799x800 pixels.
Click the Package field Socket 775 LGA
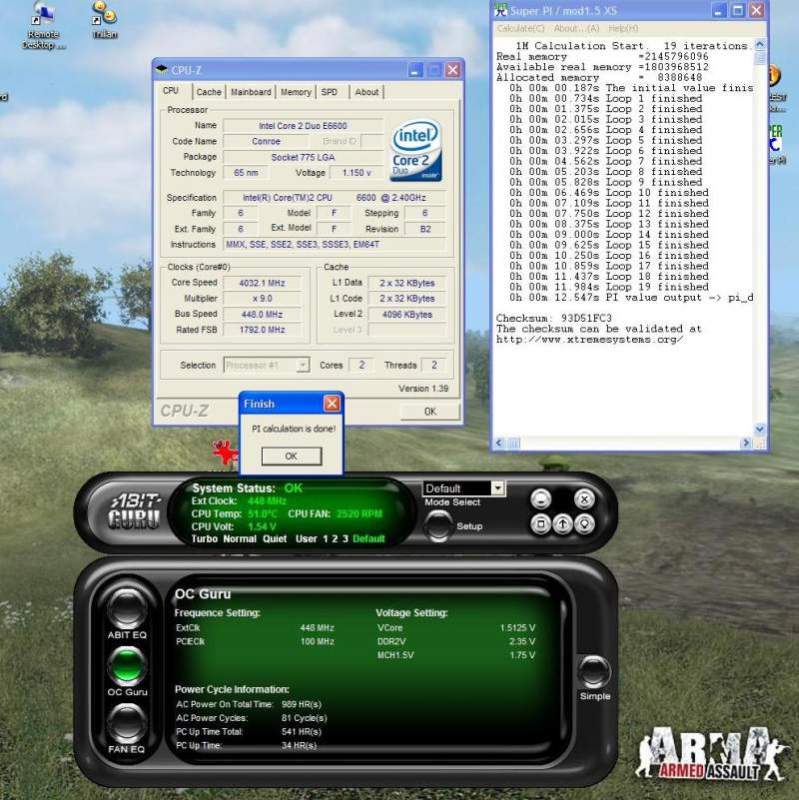(x=303, y=157)
